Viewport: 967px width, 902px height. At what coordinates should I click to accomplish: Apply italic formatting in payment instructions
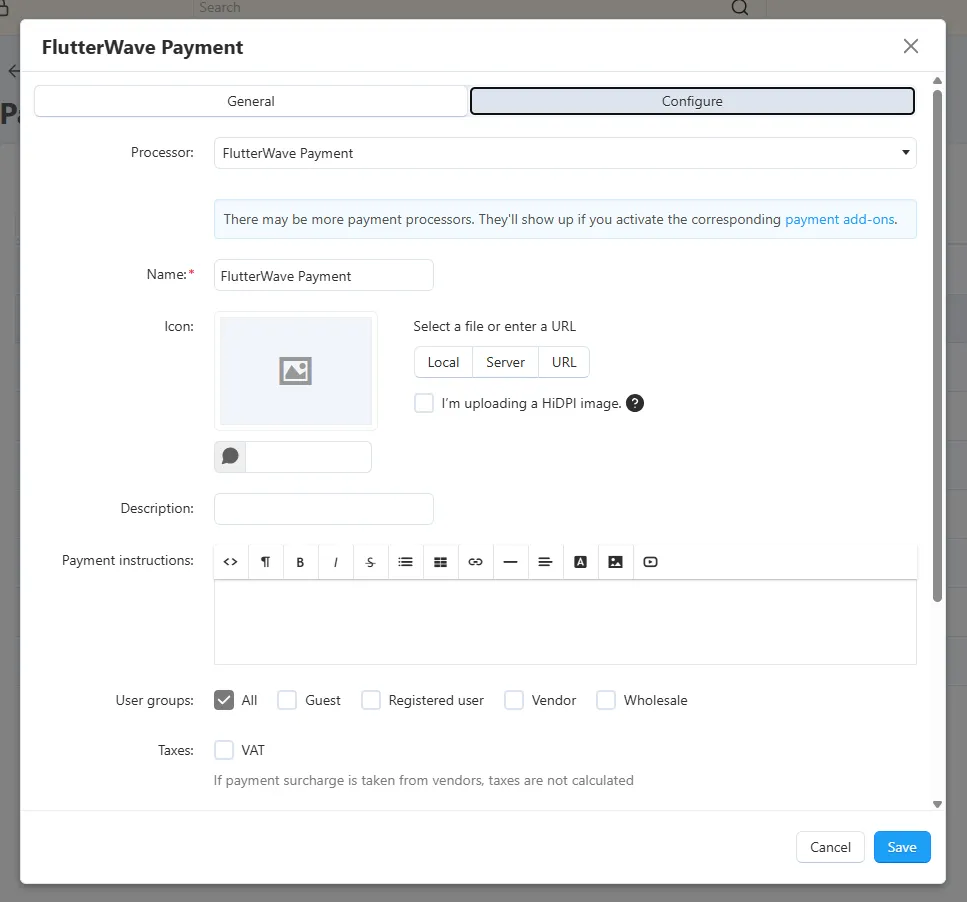pyautogui.click(x=335, y=562)
